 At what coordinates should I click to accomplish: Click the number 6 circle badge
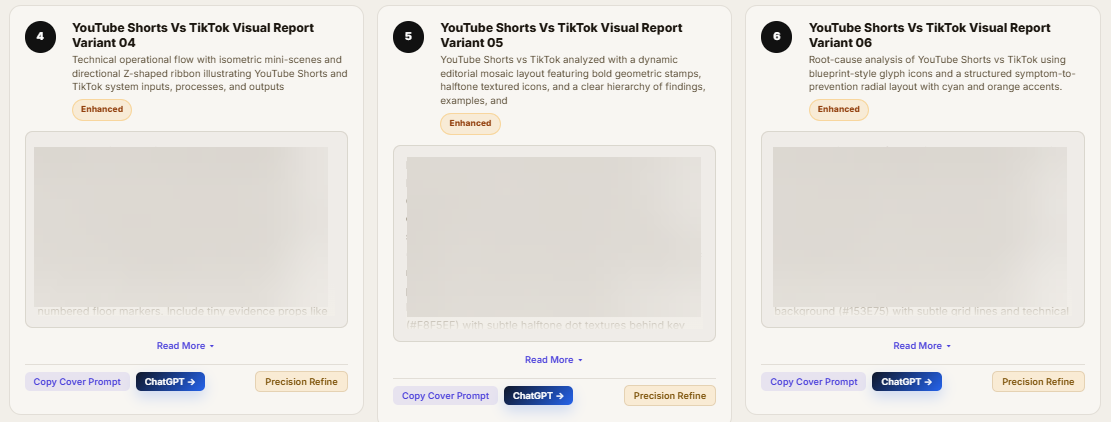pyautogui.click(x=777, y=37)
